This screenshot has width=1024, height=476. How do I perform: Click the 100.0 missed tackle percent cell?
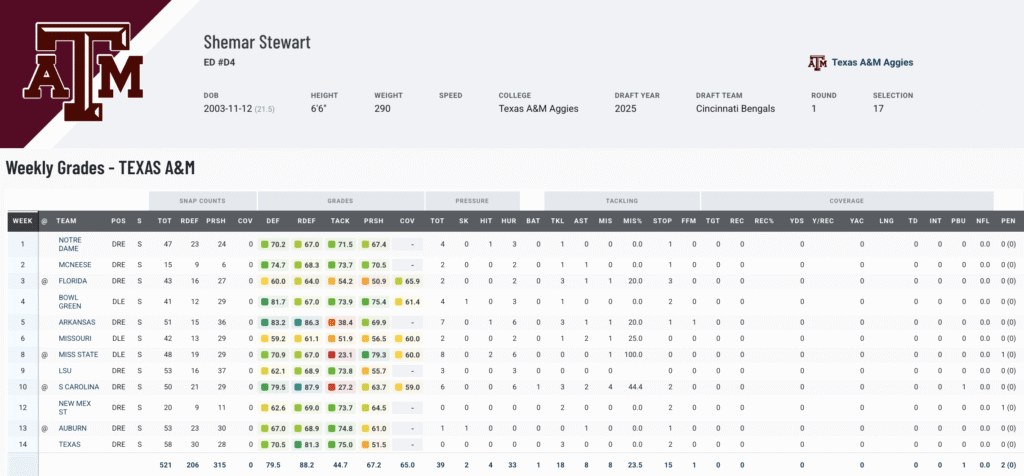click(x=633, y=355)
